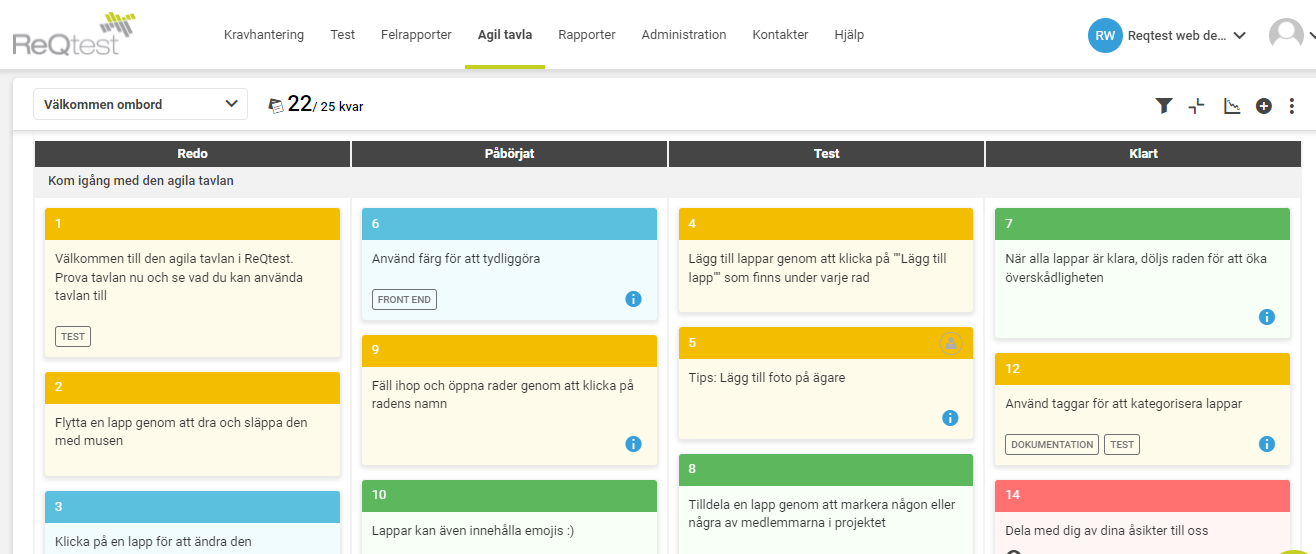Screen dimensions: 1316x554
Task: Click the plus icon to add item
Action: click(1264, 105)
